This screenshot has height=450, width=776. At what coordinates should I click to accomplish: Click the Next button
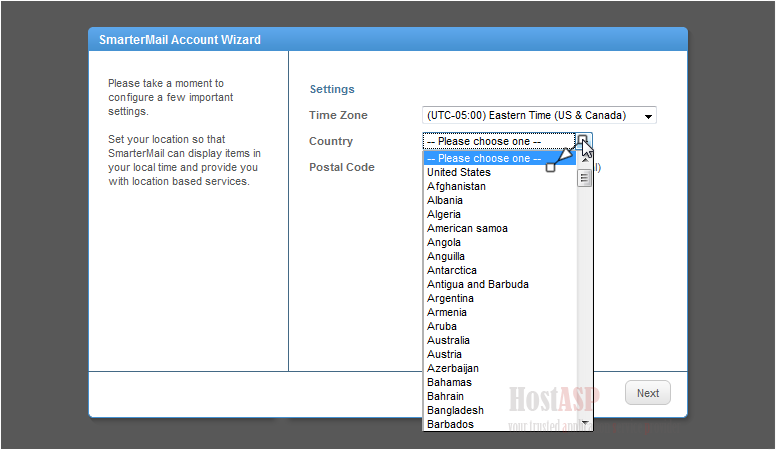pyautogui.click(x=648, y=393)
